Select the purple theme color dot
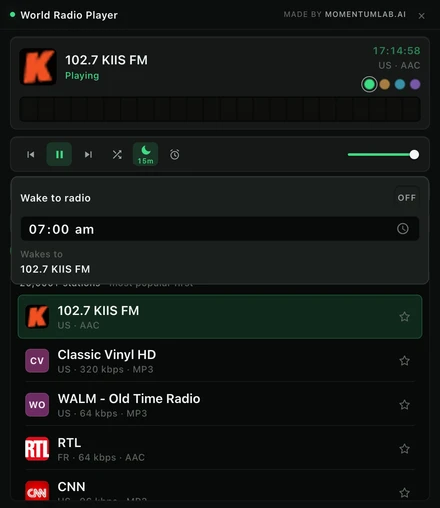The height and width of the screenshot is (508, 440). (x=415, y=84)
